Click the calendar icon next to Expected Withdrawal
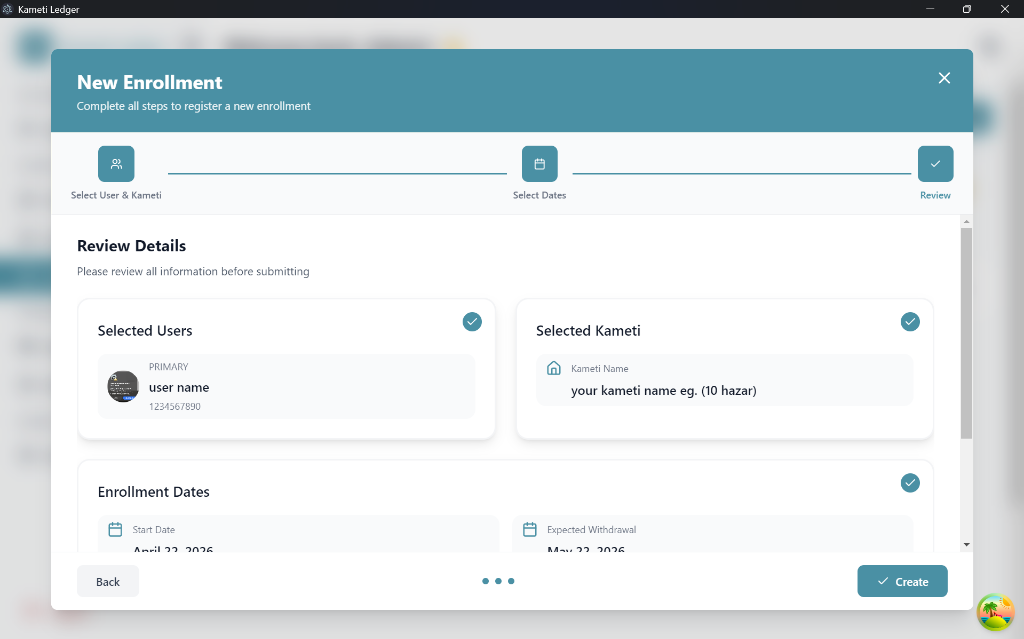The image size is (1024, 639). click(530, 529)
